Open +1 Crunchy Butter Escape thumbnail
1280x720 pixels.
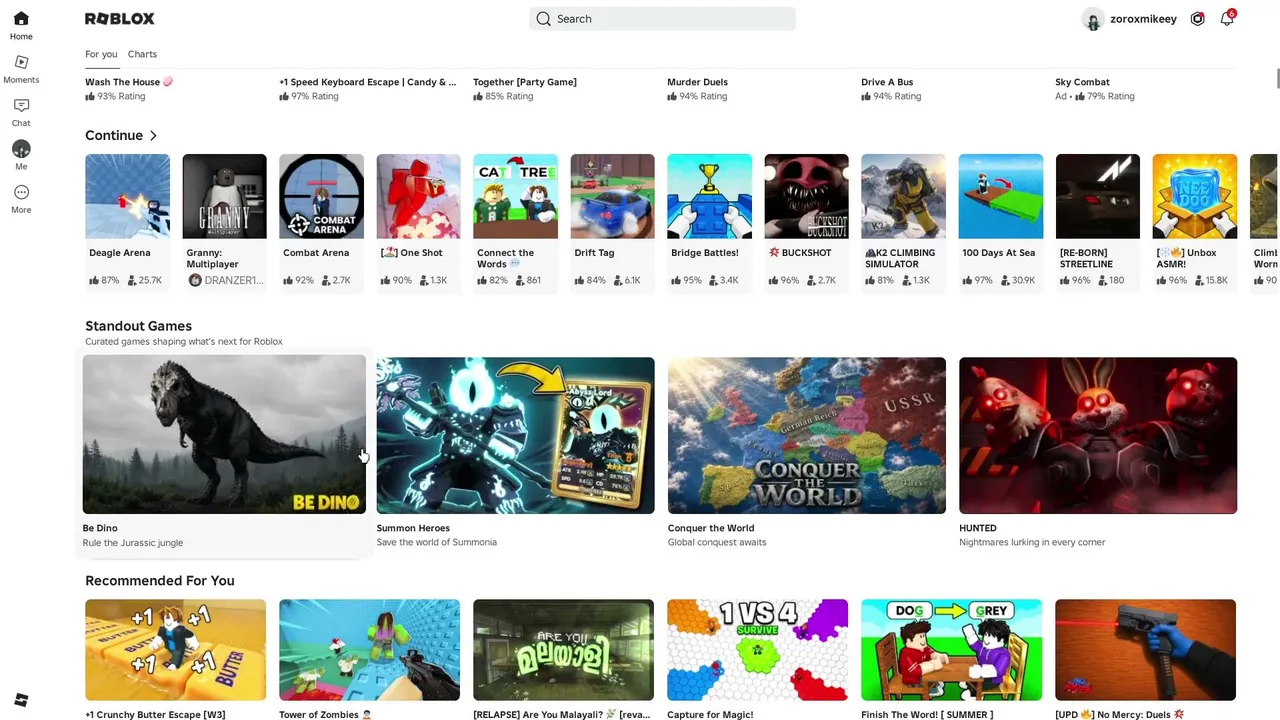click(175, 650)
